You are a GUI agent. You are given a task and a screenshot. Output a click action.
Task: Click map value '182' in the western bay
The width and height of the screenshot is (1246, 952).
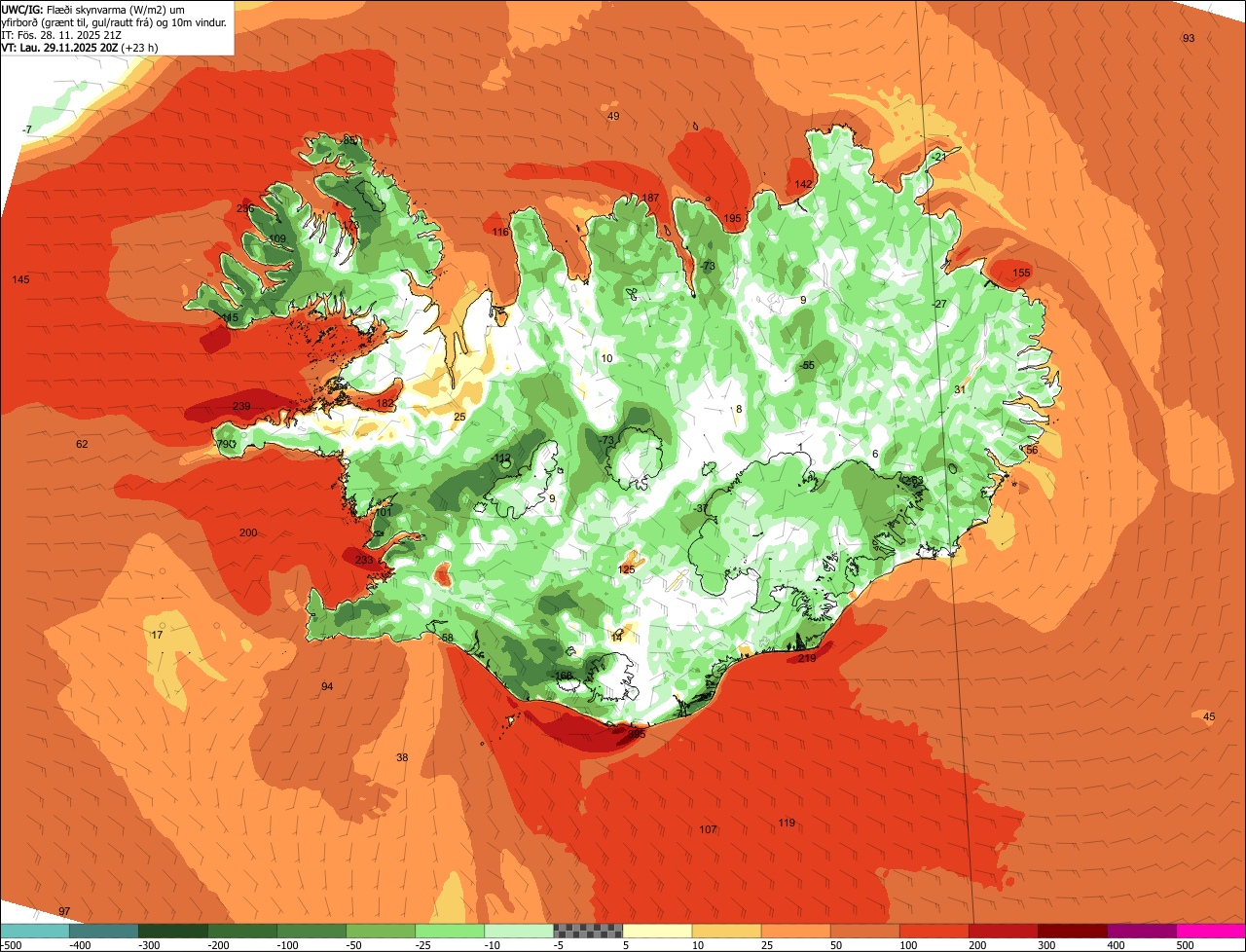click(385, 403)
